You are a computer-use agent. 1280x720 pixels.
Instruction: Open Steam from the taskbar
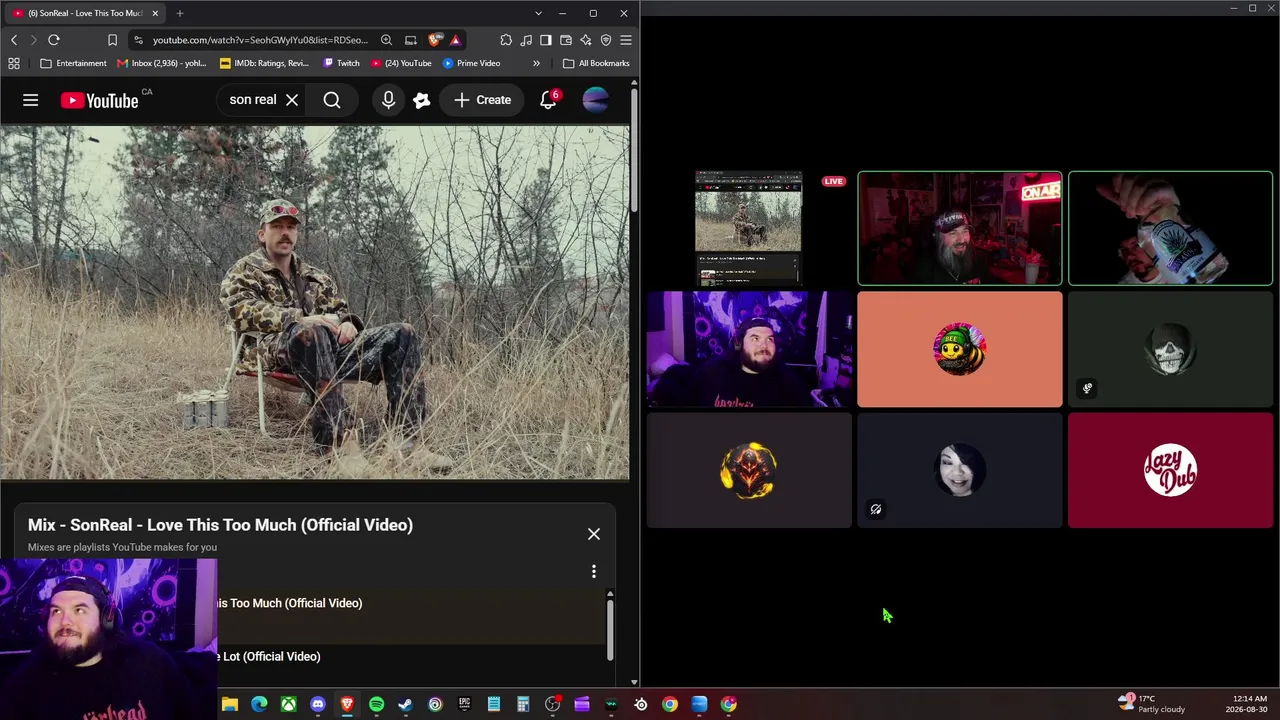tap(405, 704)
